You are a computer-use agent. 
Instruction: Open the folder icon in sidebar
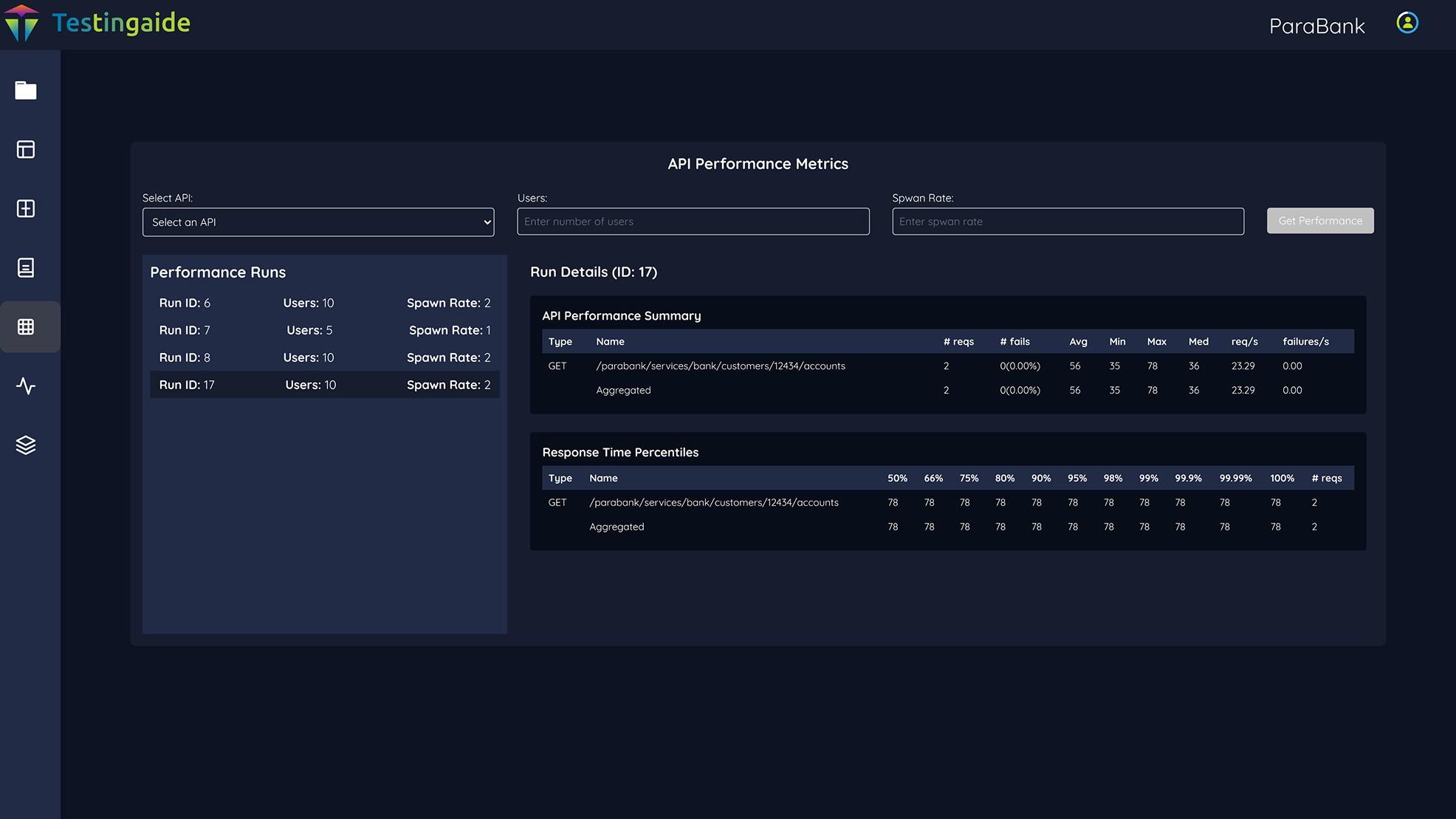pyautogui.click(x=26, y=90)
